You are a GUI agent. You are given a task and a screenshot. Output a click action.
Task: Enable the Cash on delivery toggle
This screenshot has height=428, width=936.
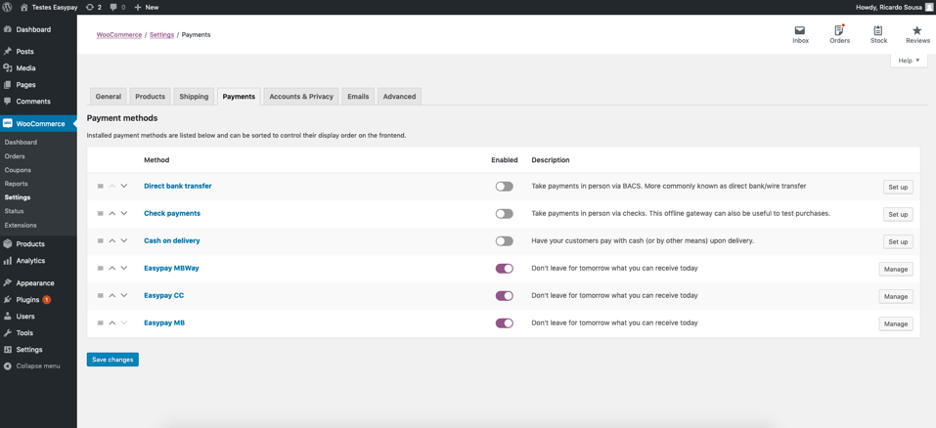(x=504, y=241)
